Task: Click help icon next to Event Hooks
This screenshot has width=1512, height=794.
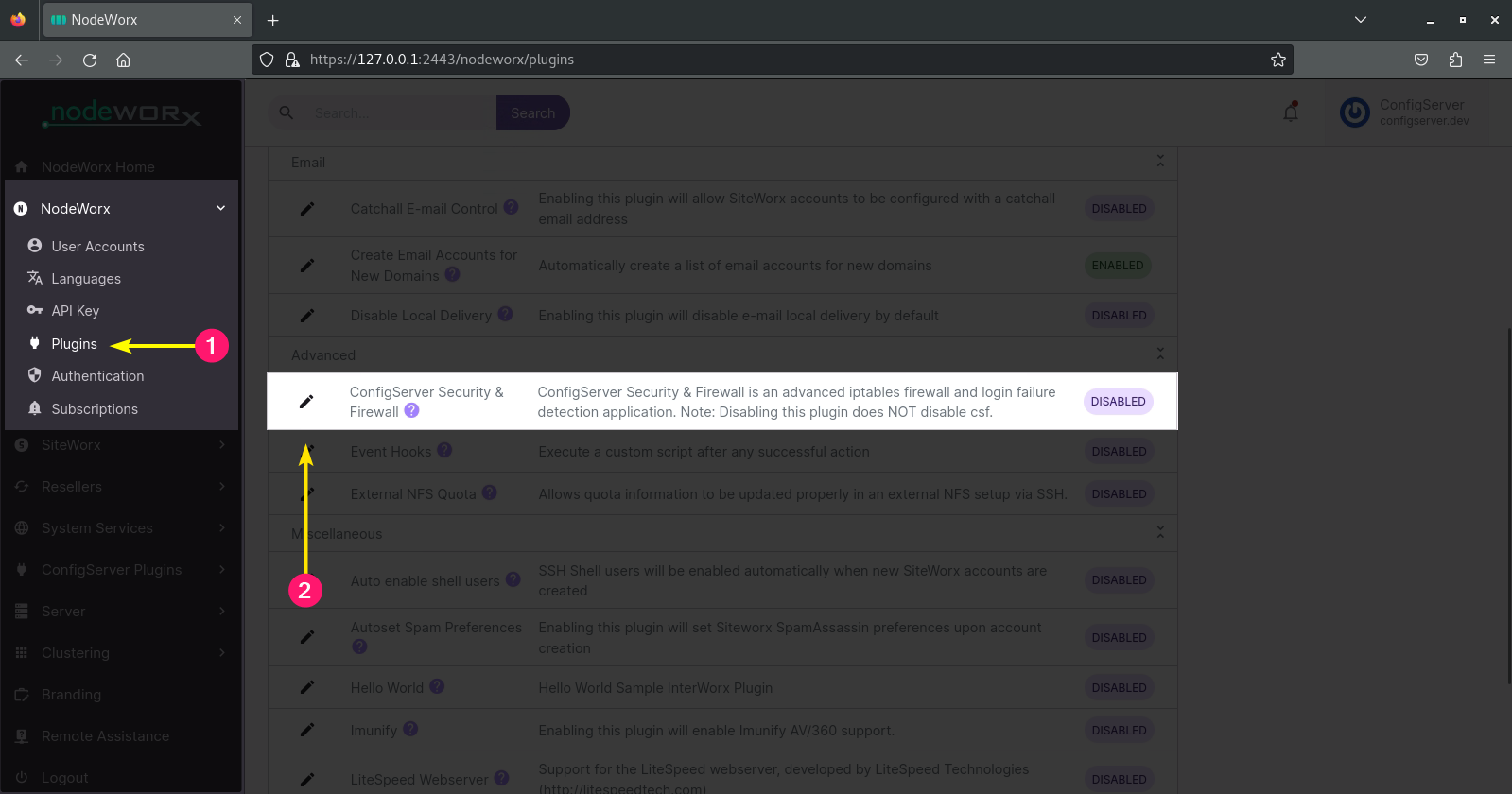Action: [x=444, y=451]
